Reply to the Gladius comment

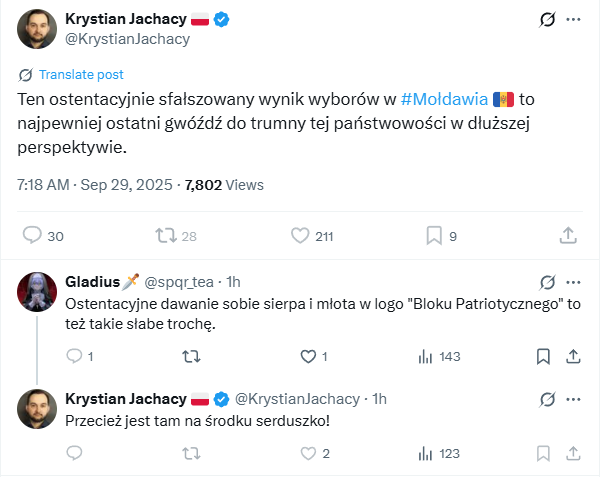[74, 356]
